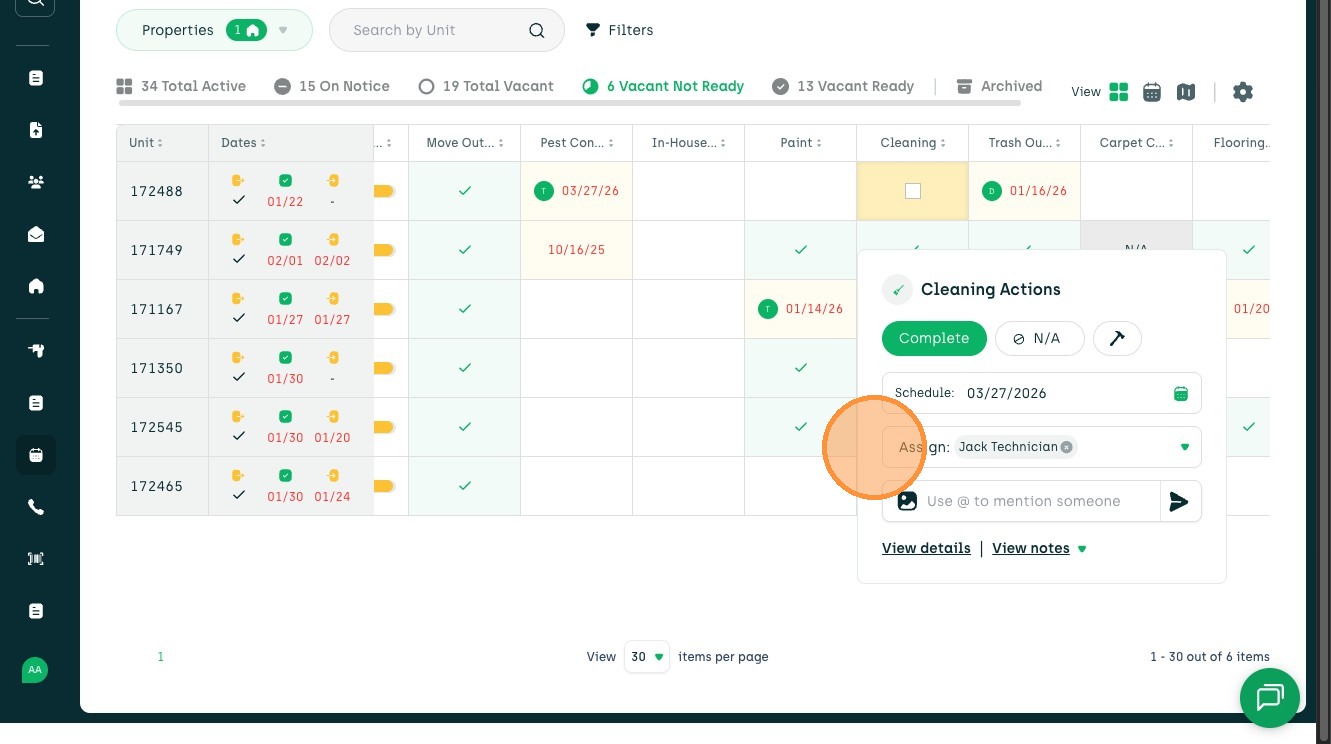Expand the View notes arrow
This screenshot has height=744, width=1331.
coord(1082,549)
